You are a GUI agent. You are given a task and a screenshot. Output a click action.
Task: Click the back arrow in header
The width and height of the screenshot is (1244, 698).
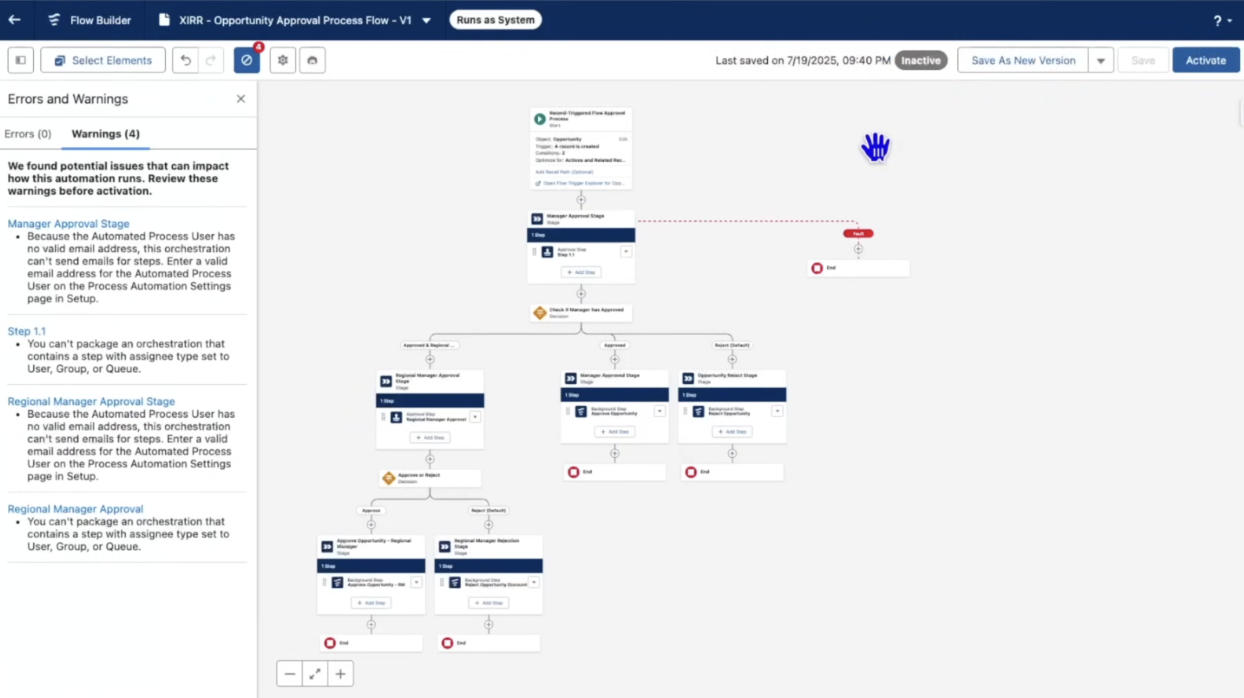(x=15, y=20)
